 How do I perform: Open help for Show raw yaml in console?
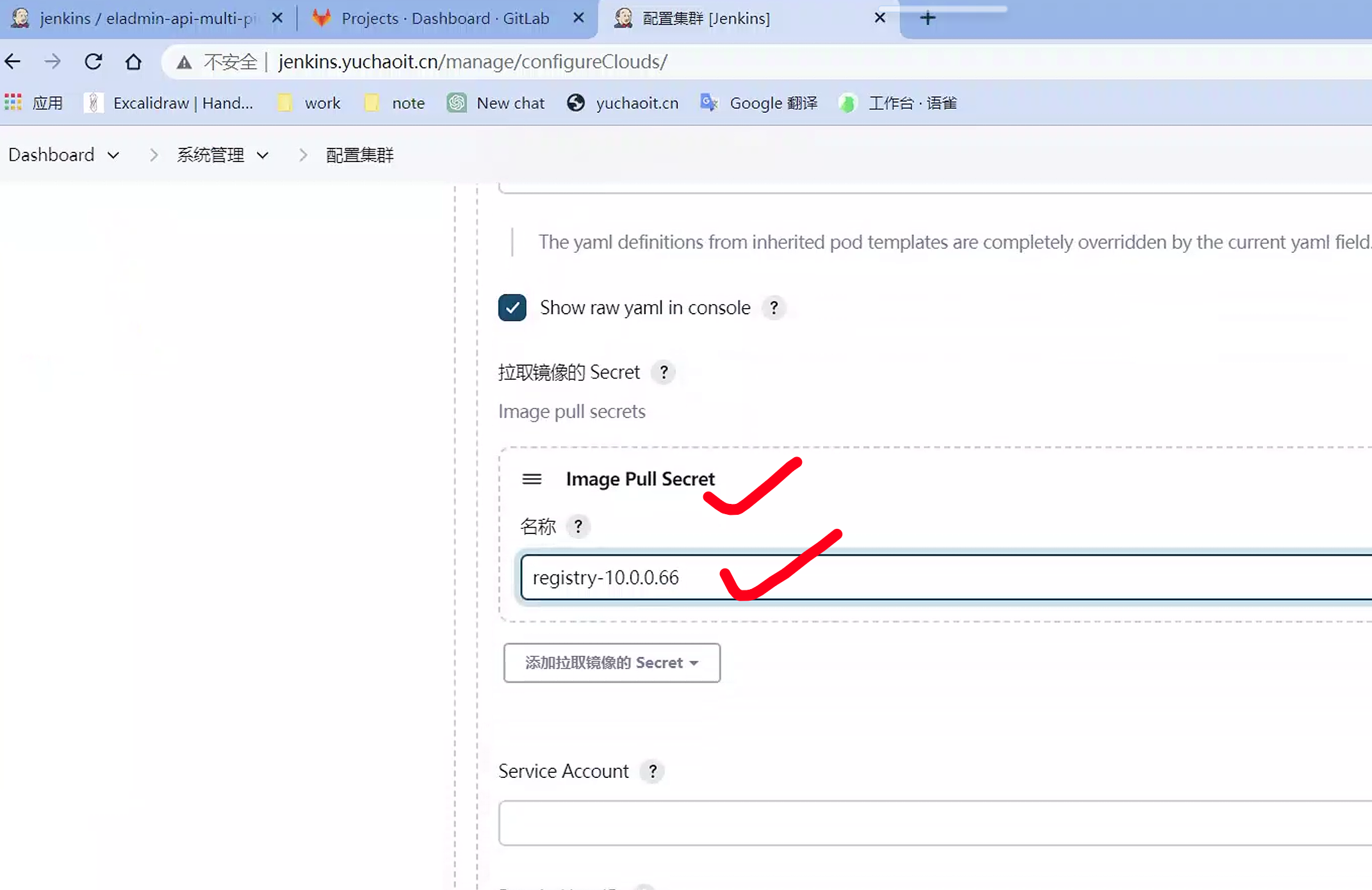click(774, 308)
